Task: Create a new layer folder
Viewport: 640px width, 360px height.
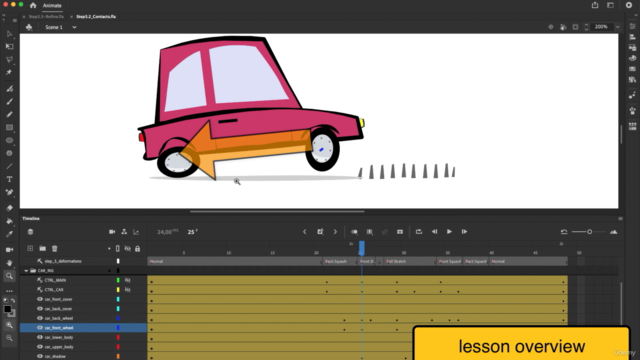Action: point(42,249)
